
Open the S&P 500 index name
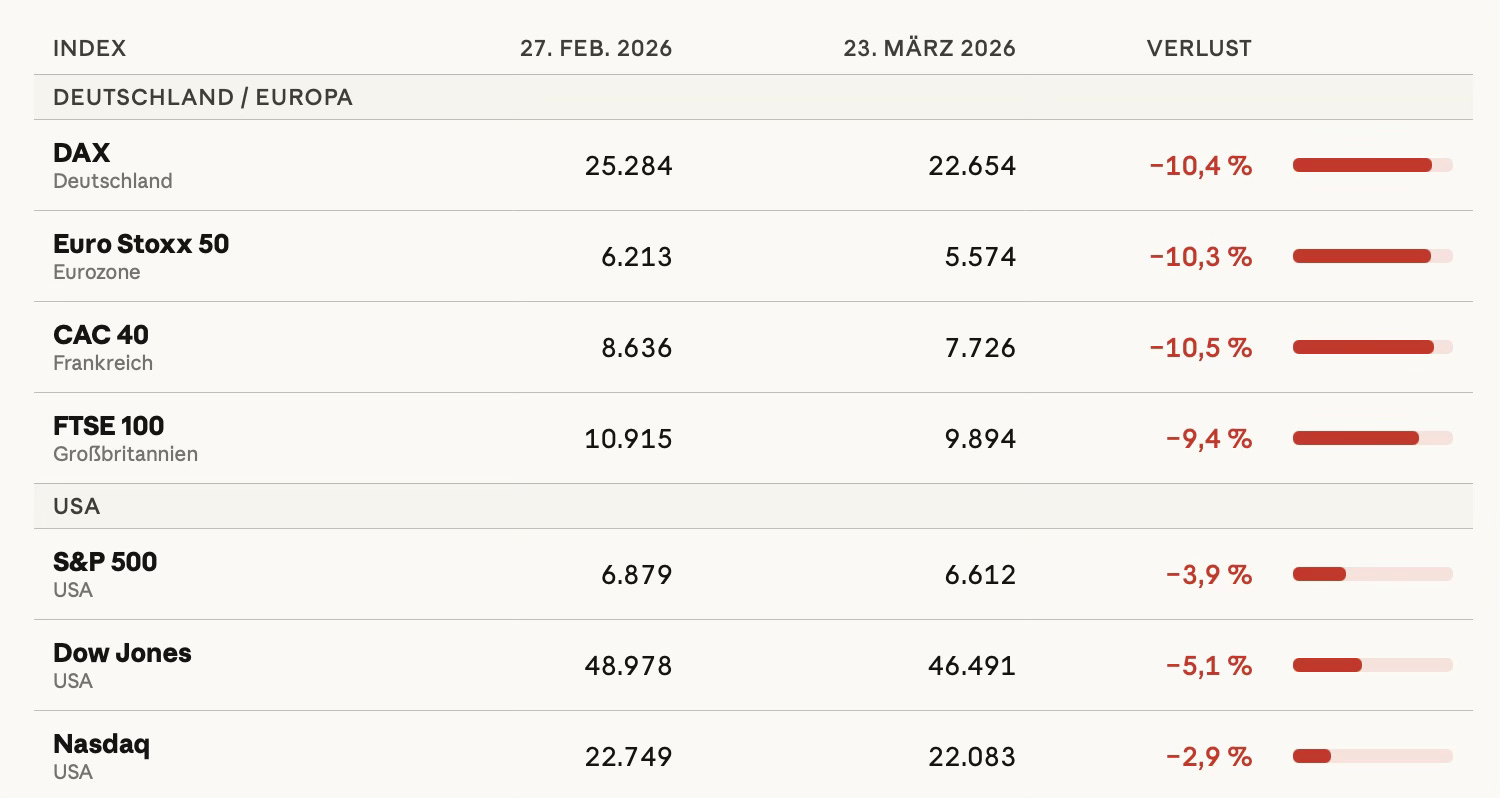[x=105, y=562]
